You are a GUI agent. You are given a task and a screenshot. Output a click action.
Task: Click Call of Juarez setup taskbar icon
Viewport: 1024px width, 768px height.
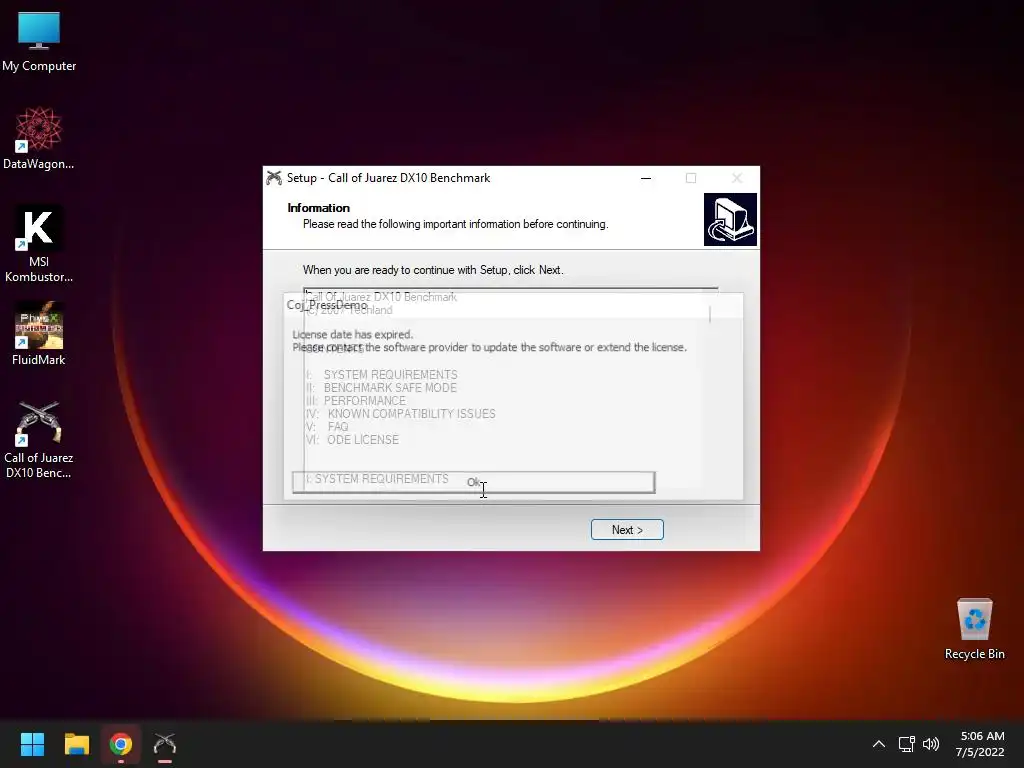pos(165,744)
